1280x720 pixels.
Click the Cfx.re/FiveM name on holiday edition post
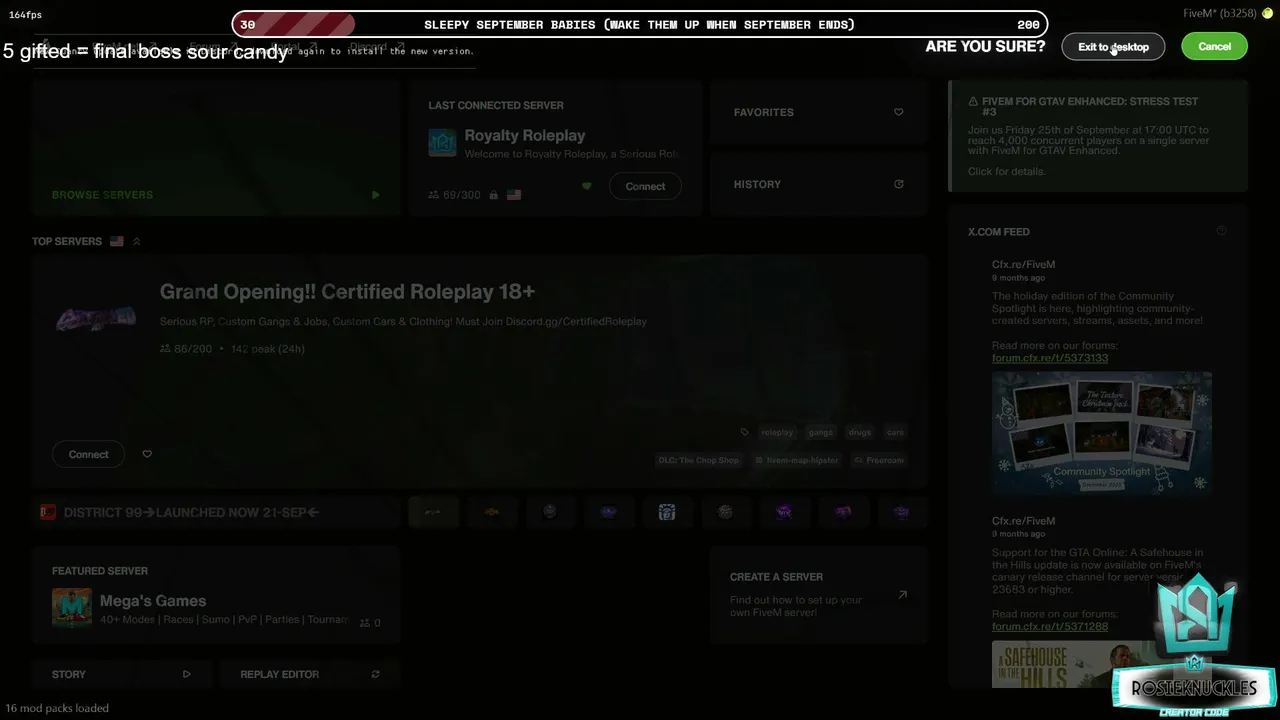1023,264
